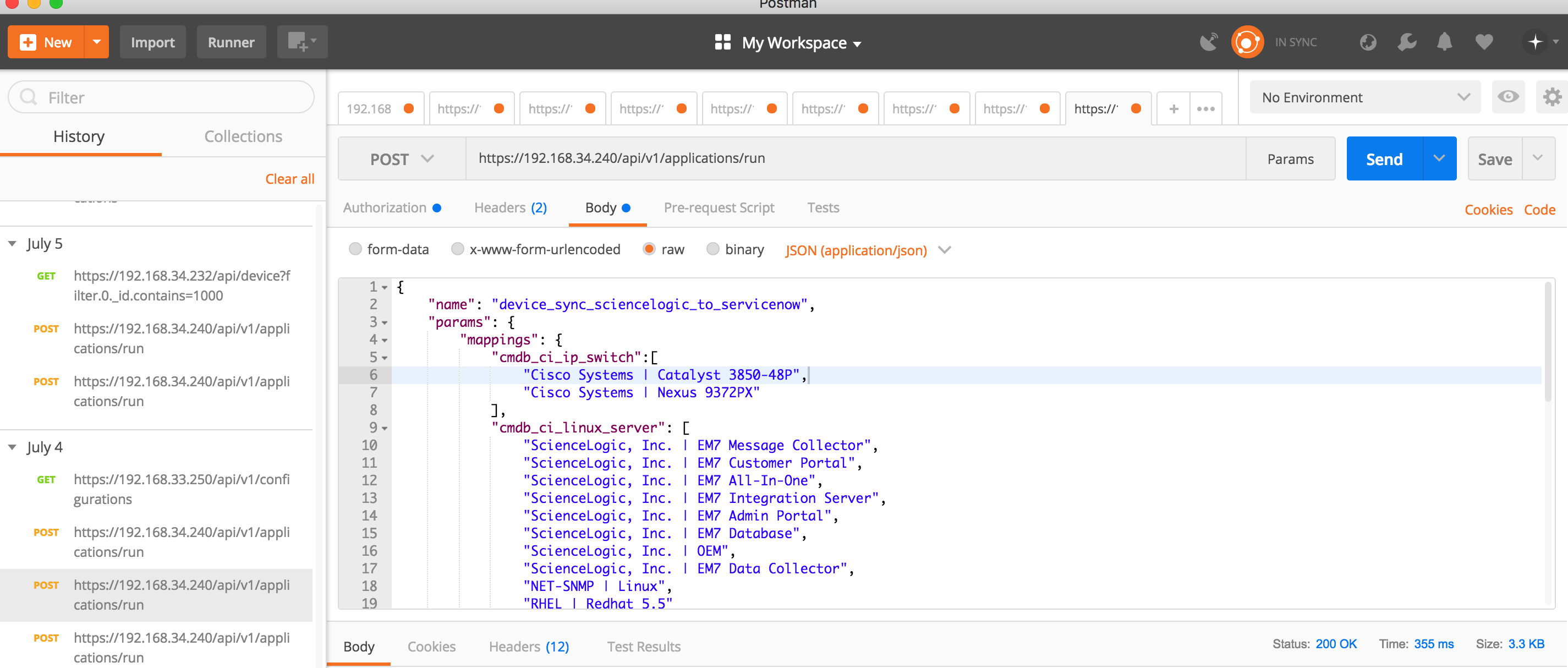Collapse the July 5 history group

[x=12, y=244]
